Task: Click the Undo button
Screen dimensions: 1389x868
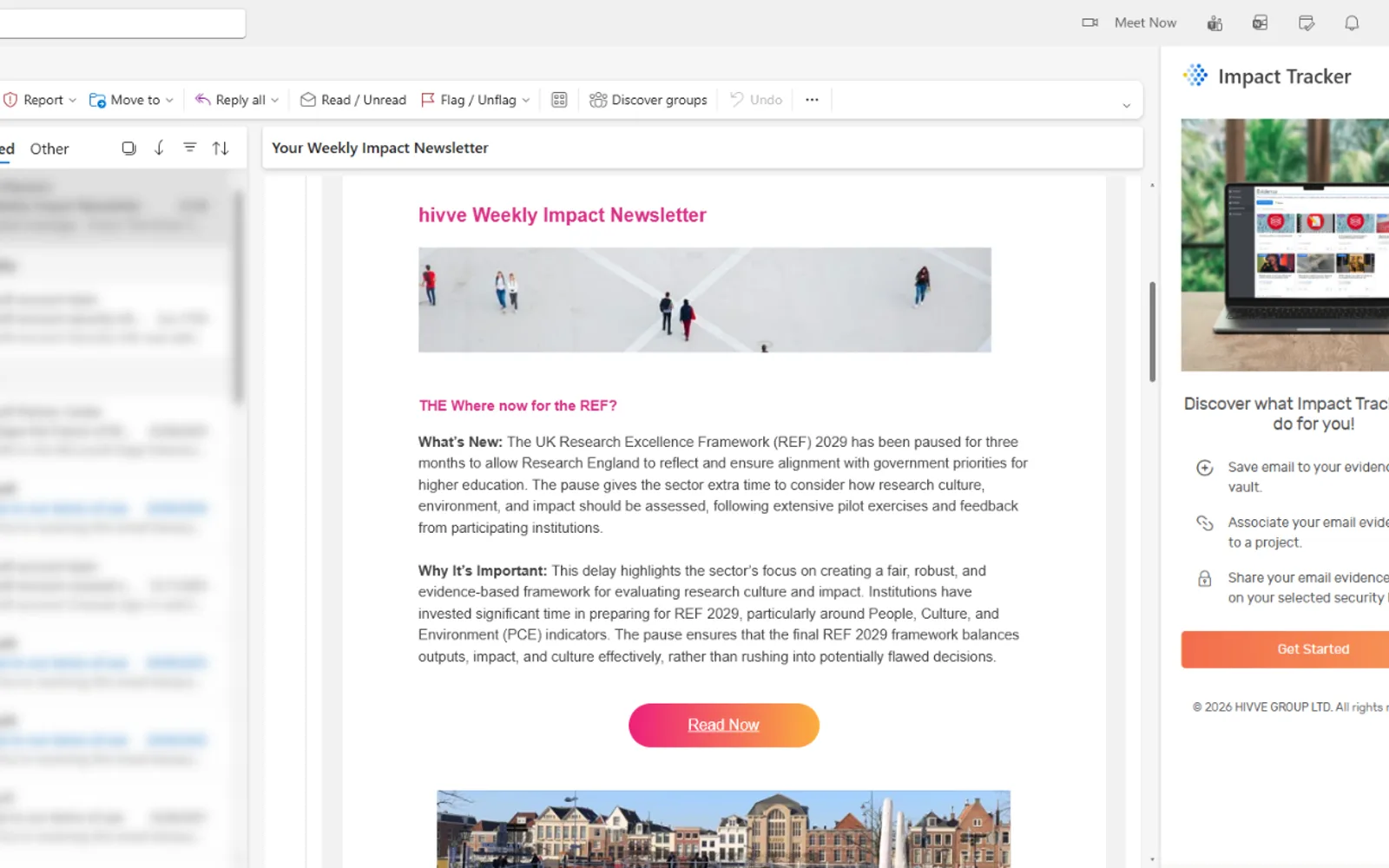Action: (x=756, y=100)
